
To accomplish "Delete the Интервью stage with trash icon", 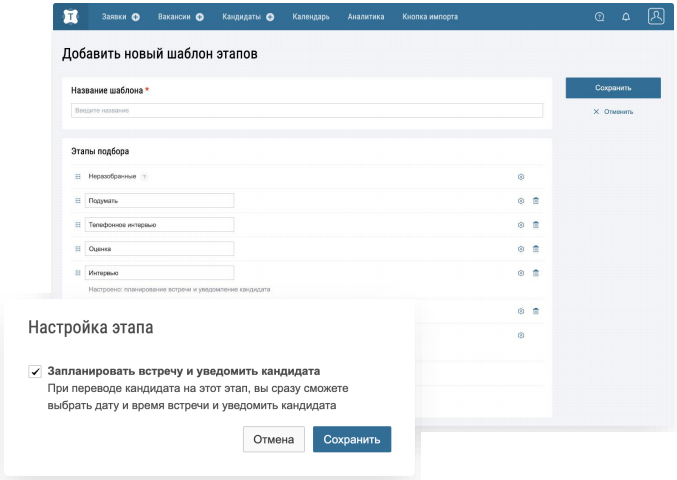I will click(536, 273).
